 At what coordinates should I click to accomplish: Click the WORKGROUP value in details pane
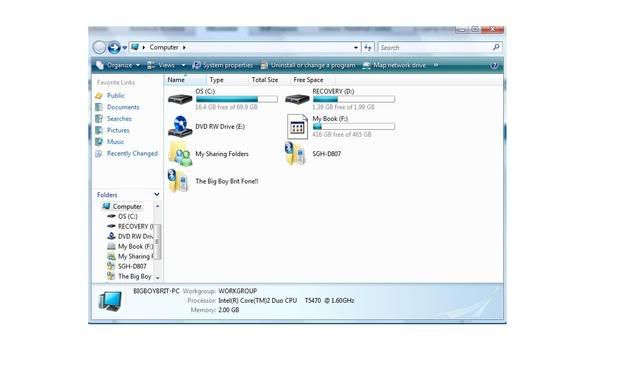[x=238, y=291]
